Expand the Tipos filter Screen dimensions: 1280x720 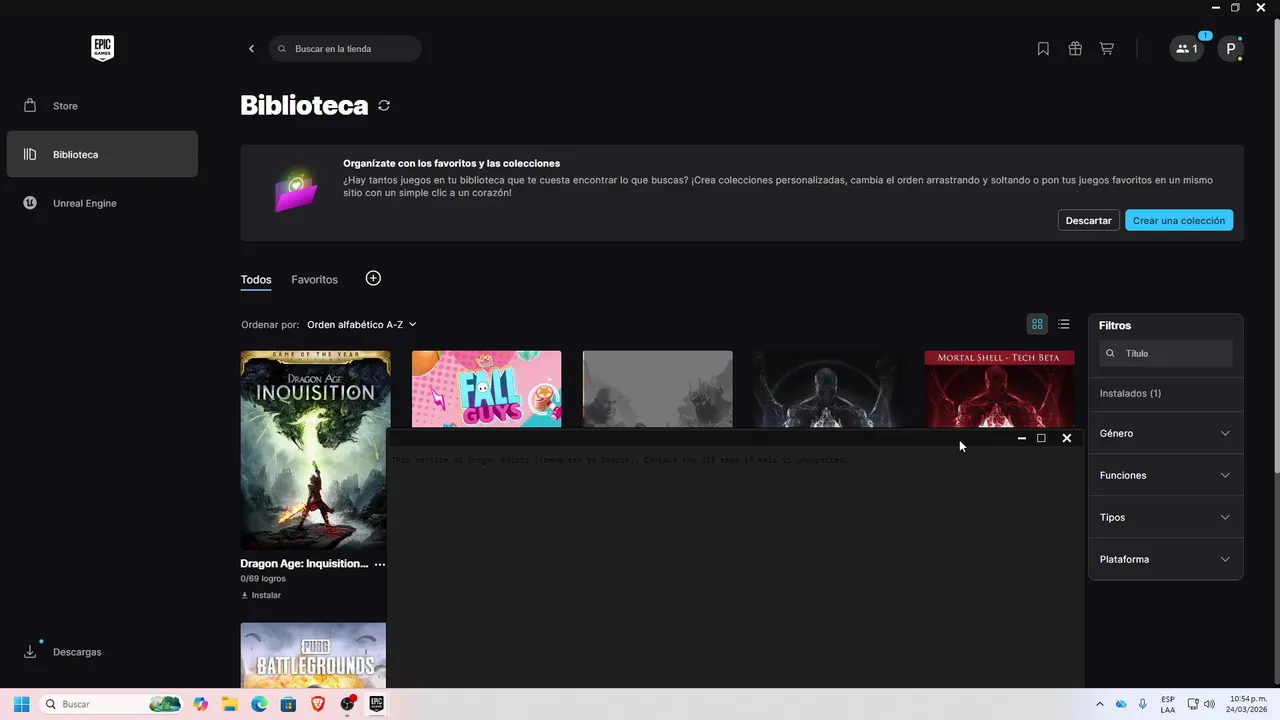coord(1166,517)
